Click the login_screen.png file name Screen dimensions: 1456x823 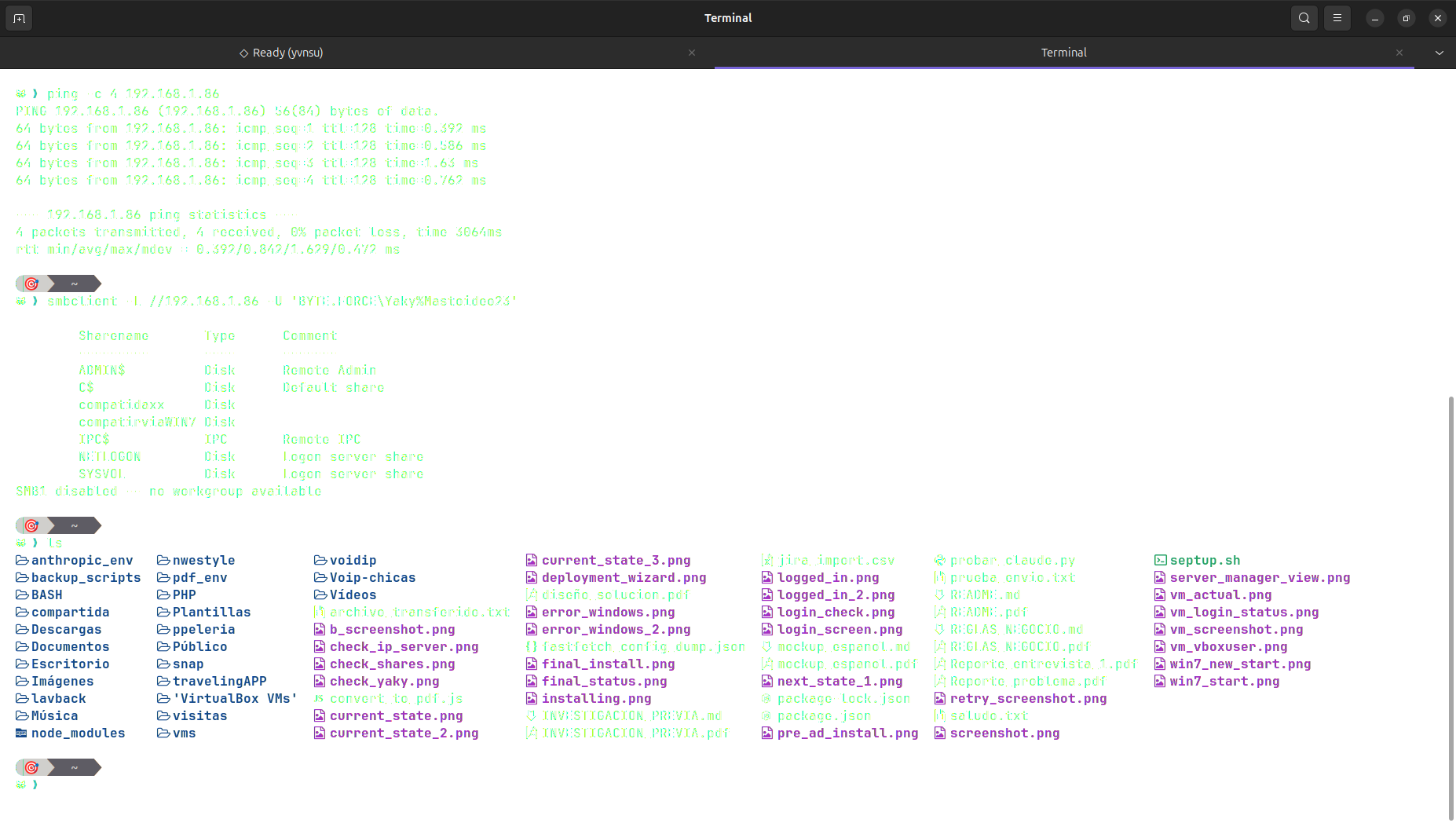click(x=840, y=629)
